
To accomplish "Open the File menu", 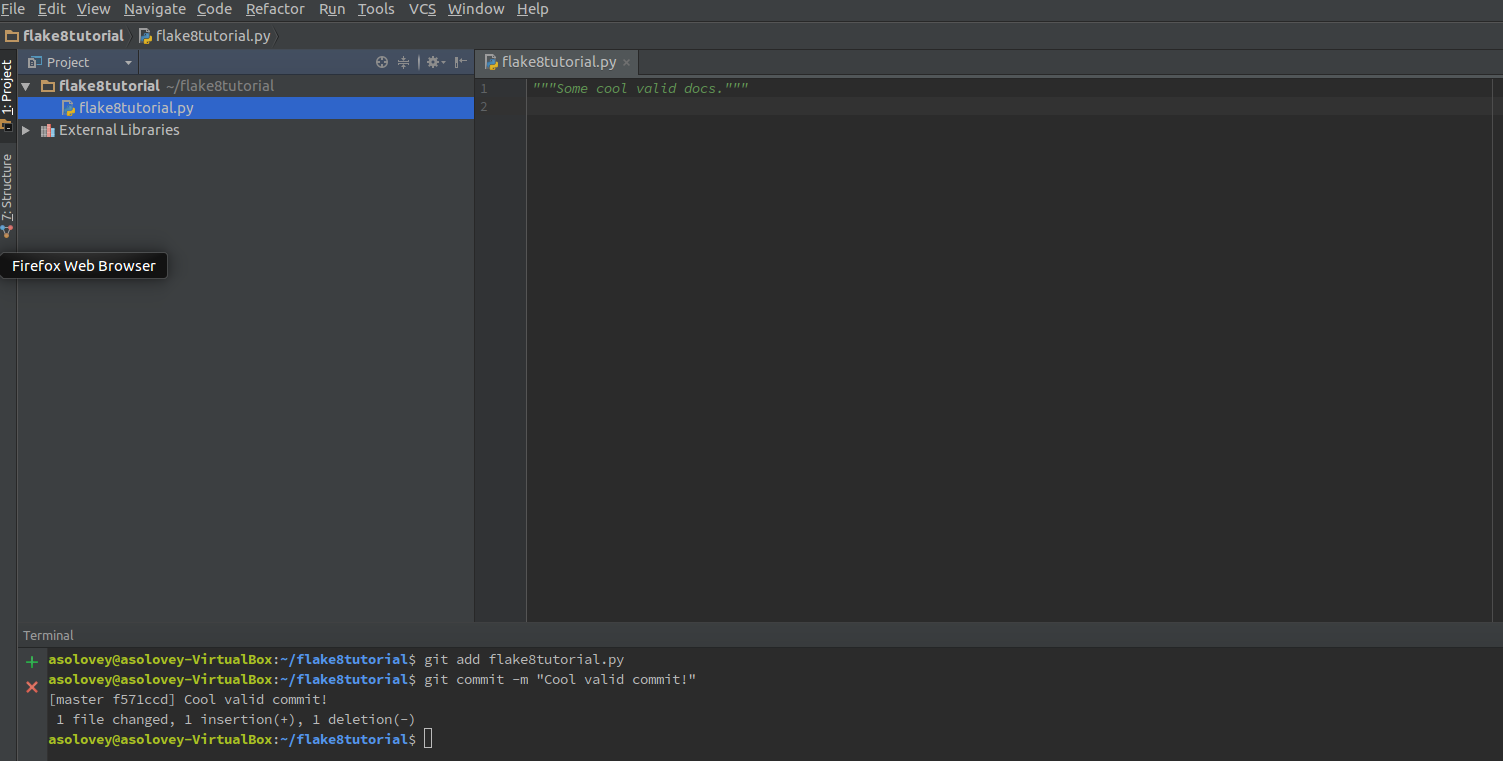I will pyautogui.click(x=13, y=9).
